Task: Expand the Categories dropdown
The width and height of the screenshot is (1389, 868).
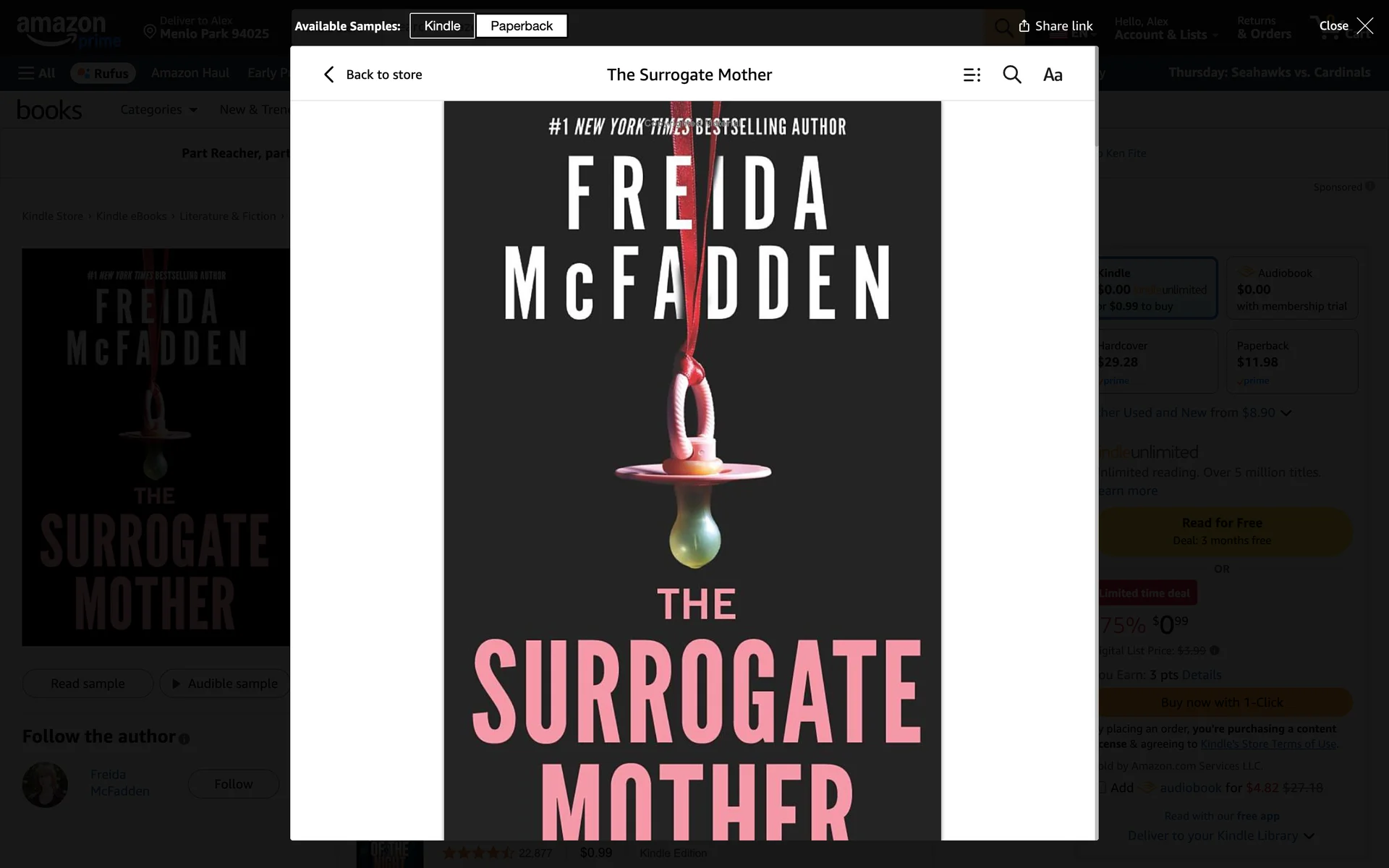Action: (158, 109)
